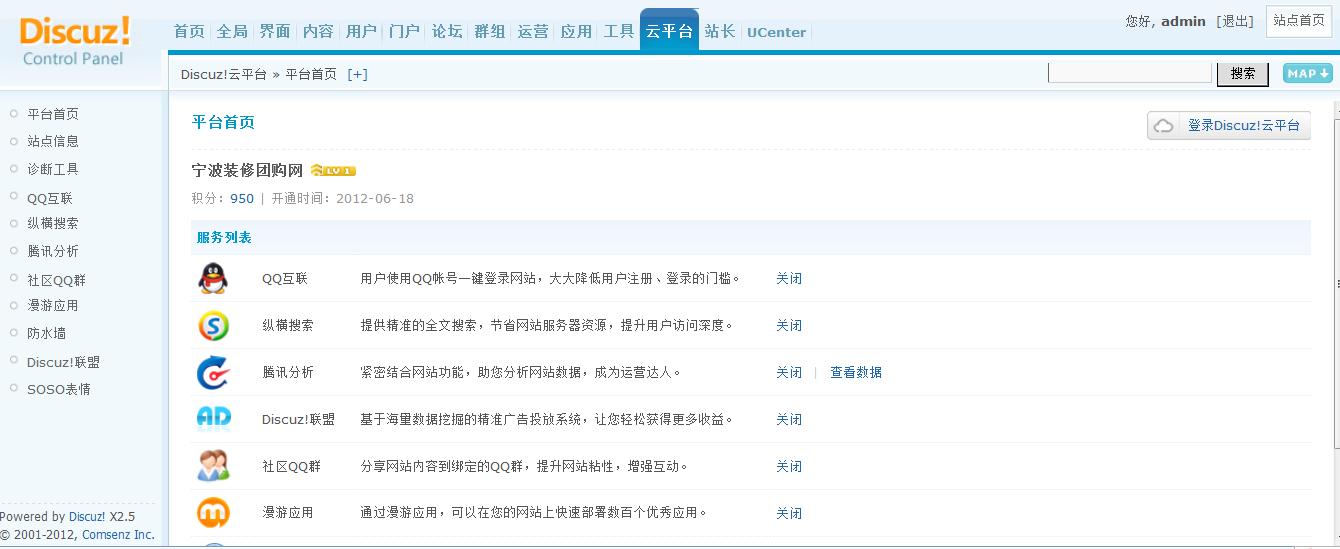Open the 用户 top menu
The width and height of the screenshot is (1340, 549).
[361, 31]
